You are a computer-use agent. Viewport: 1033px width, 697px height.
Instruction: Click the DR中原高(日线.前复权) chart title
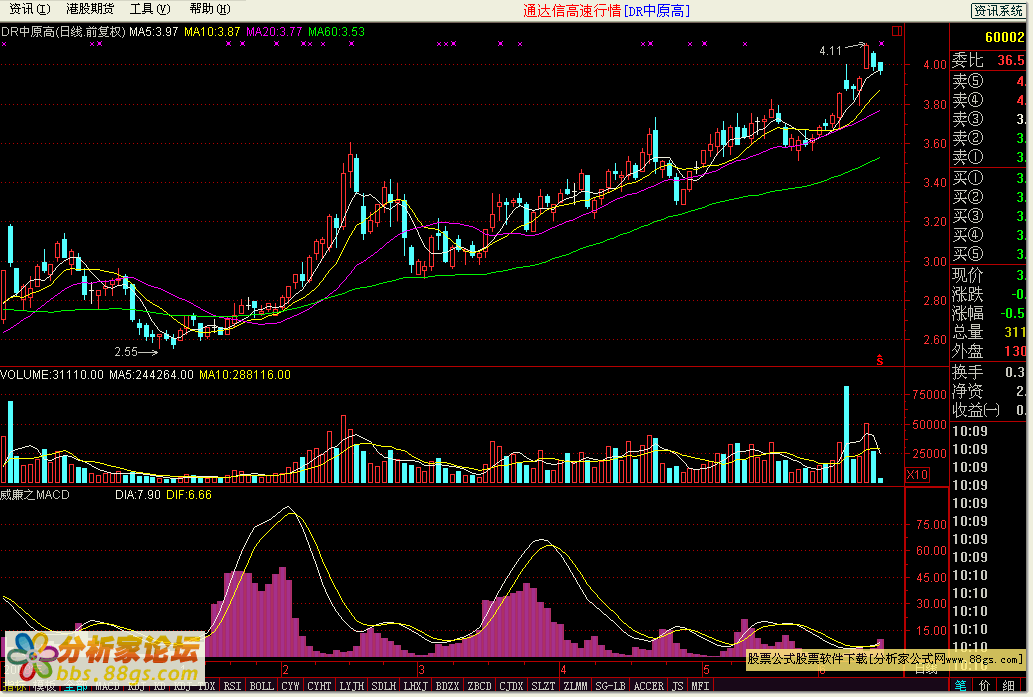(x=63, y=32)
